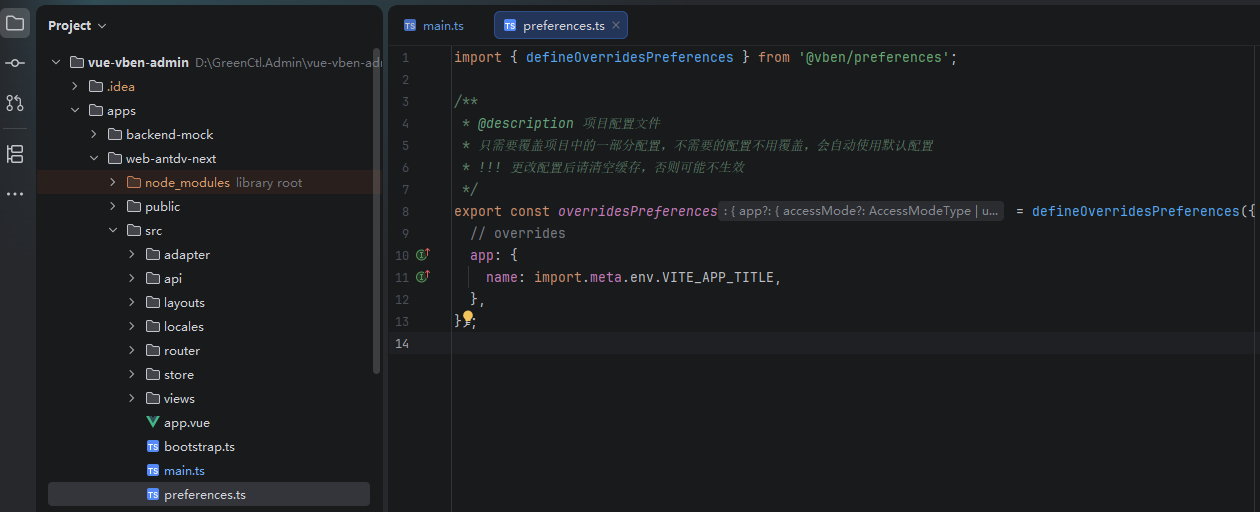Click the lightbulb quick-fix icon
Viewport: 1260px width, 512px height.
pos(467,318)
